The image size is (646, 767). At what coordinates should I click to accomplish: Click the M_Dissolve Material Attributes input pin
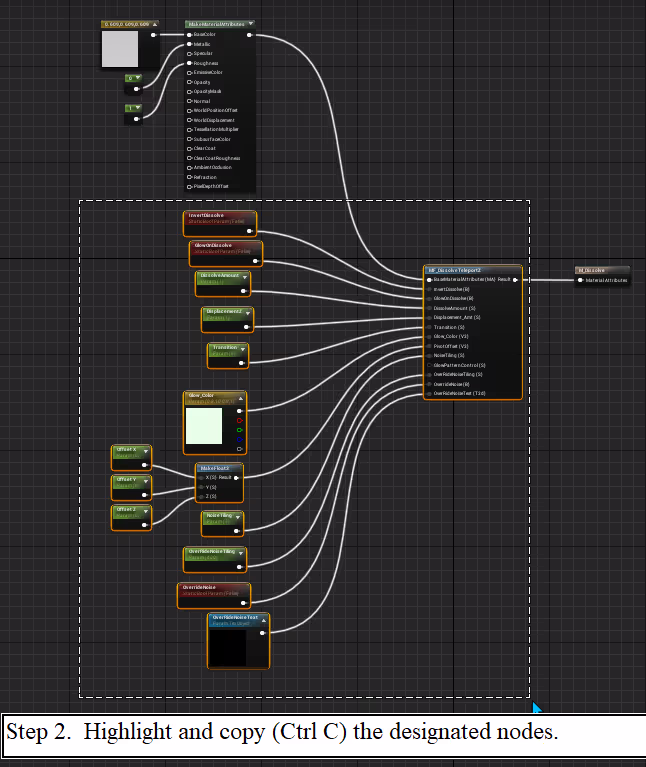pyautogui.click(x=580, y=280)
